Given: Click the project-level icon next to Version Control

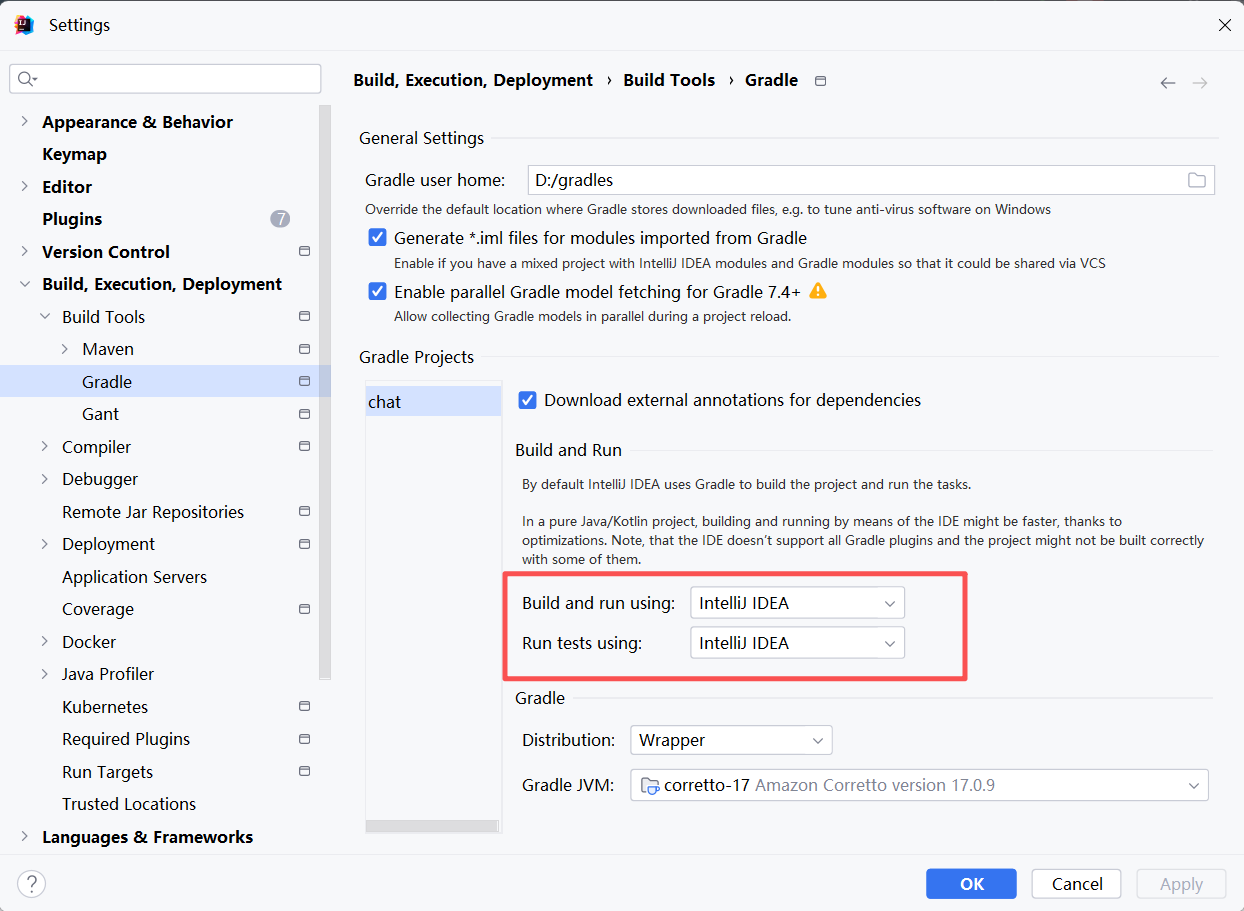Looking at the screenshot, I should (304, 251).
